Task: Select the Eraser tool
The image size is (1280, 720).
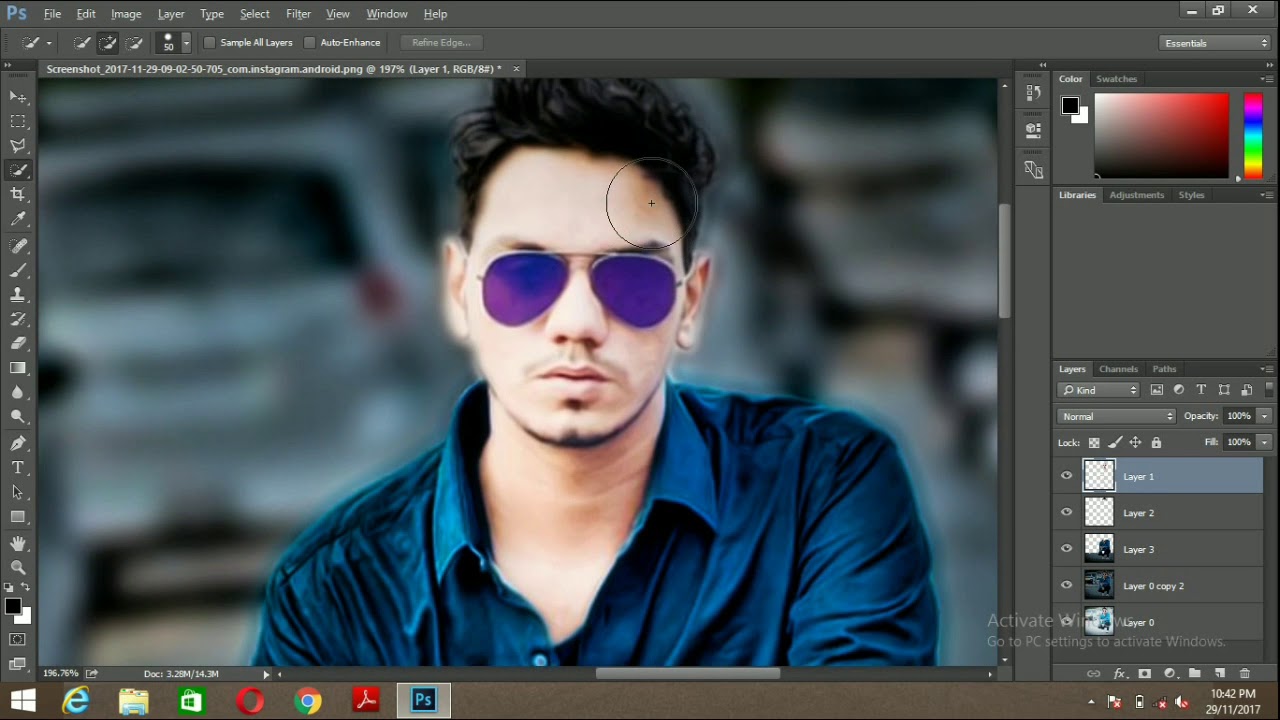Action: pyautogui.click(x=18, y=343)
